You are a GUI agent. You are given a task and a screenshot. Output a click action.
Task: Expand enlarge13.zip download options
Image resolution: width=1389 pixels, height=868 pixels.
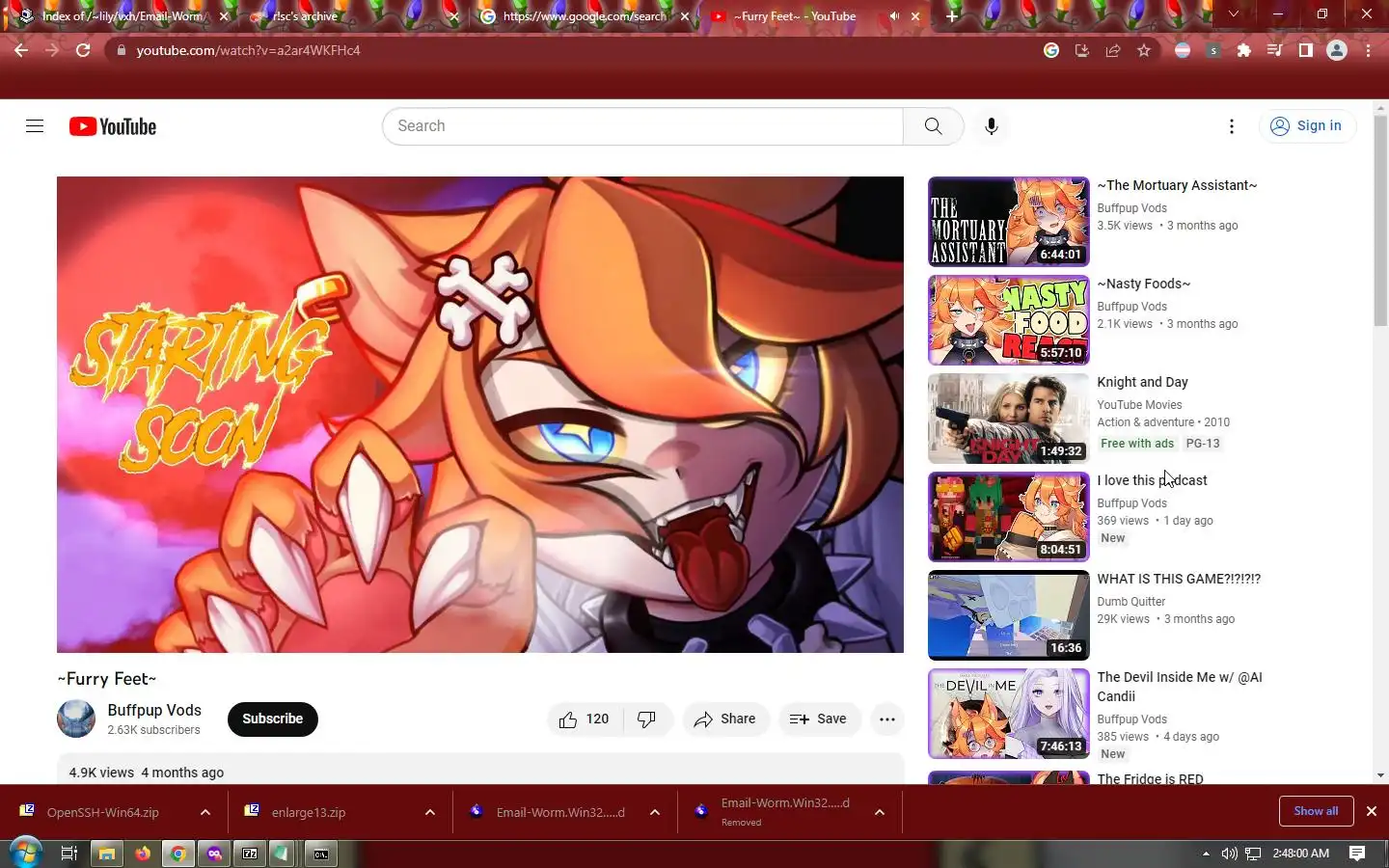click(430, 813)
